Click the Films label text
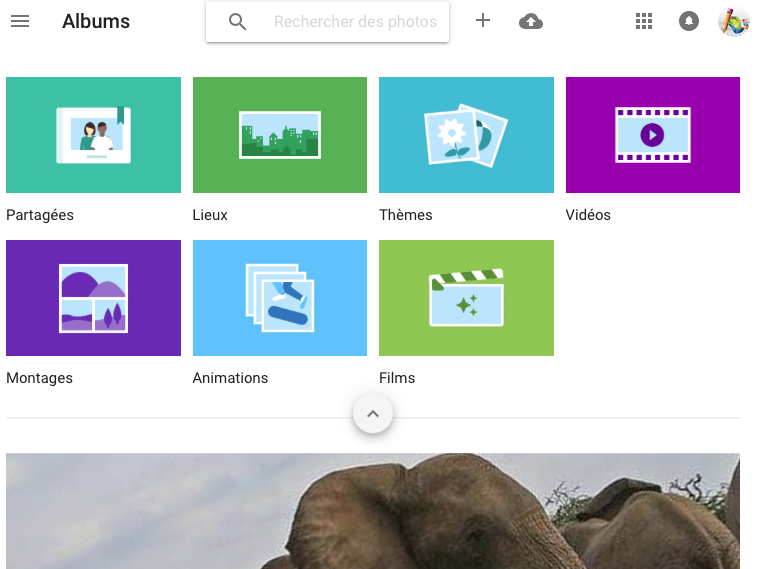 [397, 378]
